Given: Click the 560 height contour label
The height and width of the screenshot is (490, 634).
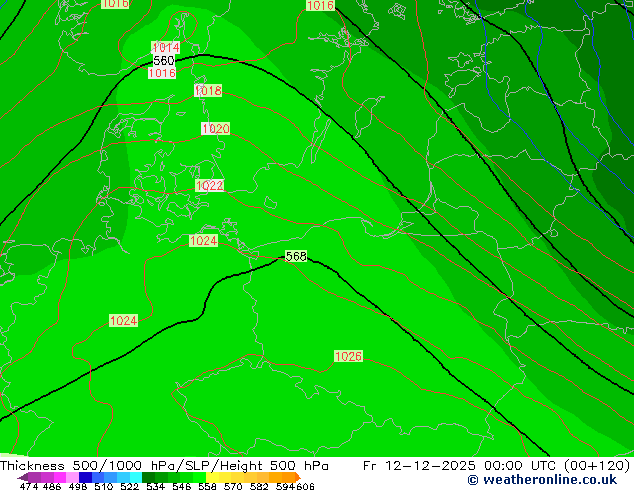Looking at the screenshot, I should tap(164, 61).
